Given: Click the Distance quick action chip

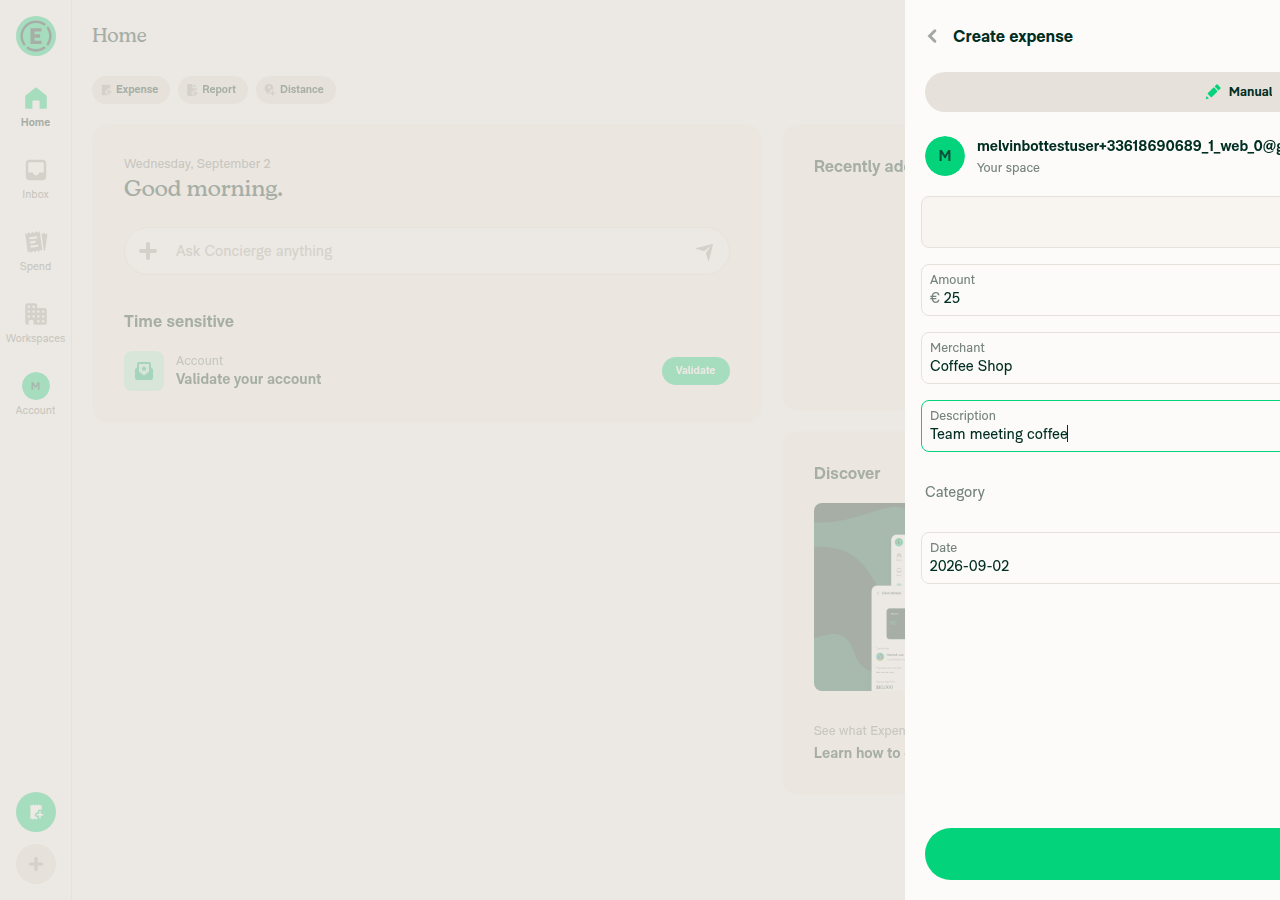Looking at the screenshot, I should (296, 90).
